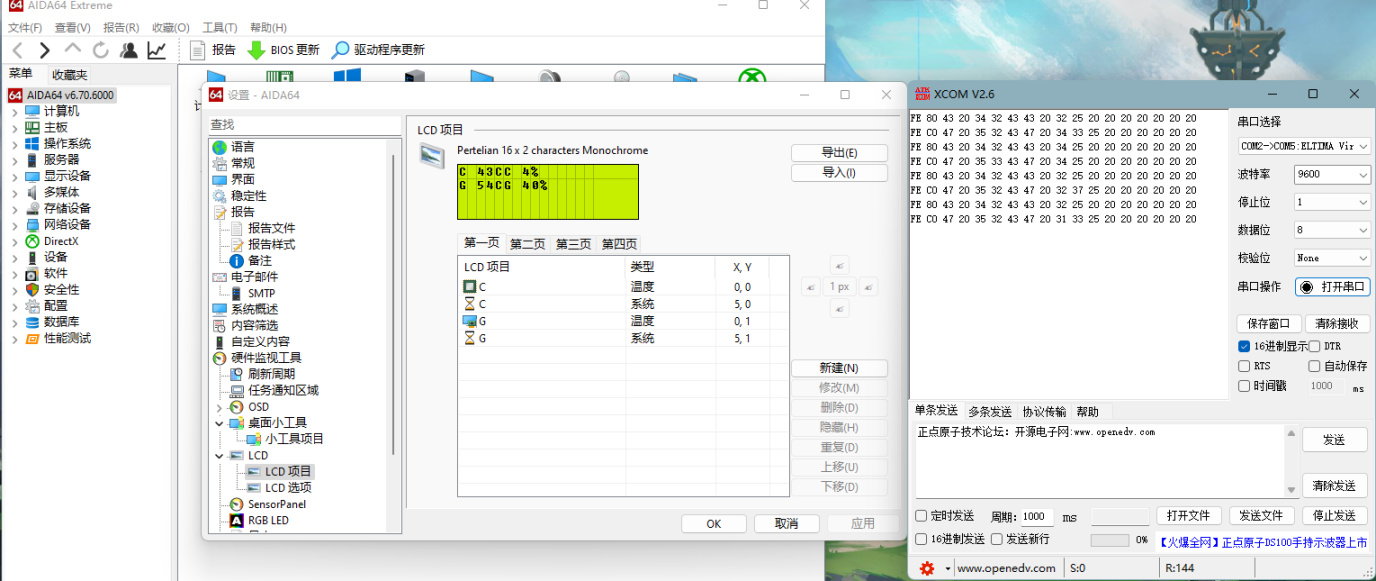The width and height of the screenshot is (1376, 581).
Task: Collapse LCD node in settings tree
Action: (x=220, y=455)
